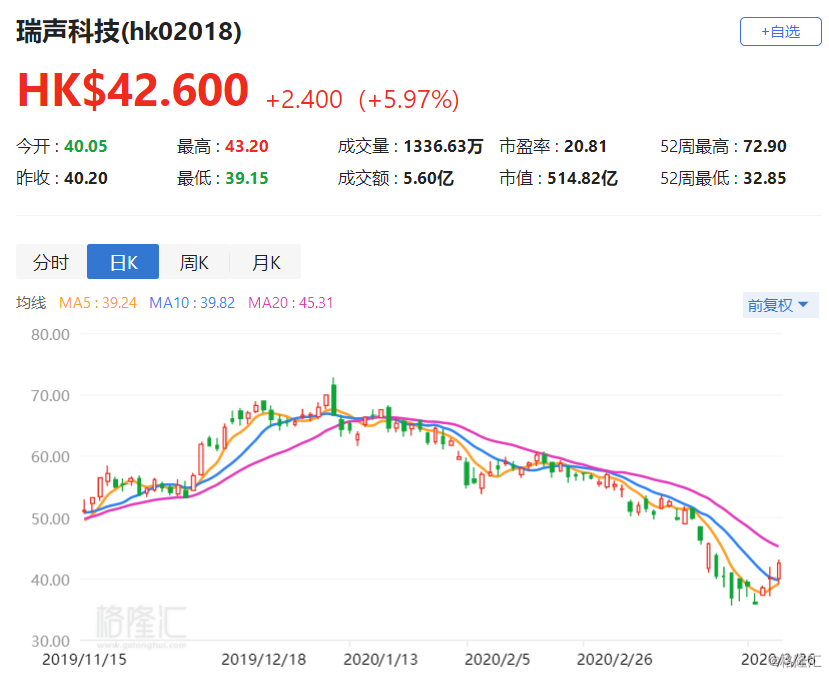
Task: Click the P/E ratio value 20.81
Action: [x=585, y=146]
